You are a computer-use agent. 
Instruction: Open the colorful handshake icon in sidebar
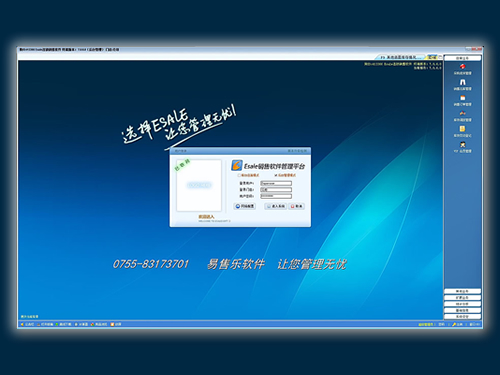pyautogui.click(x=462, y=113)
